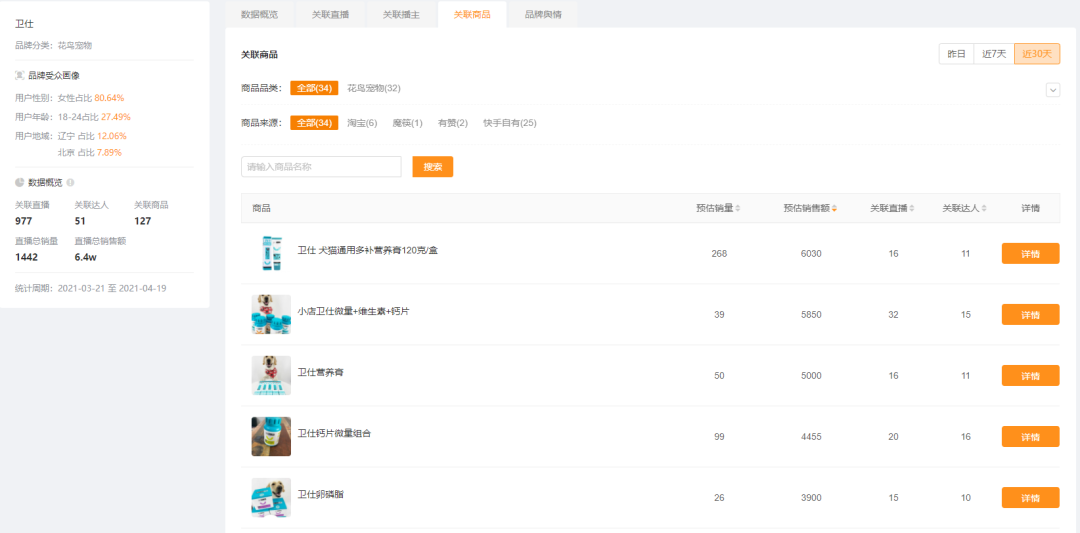Click thumbnail of 卫仕营养膏 product

pyautogui.click(x=271, y=375)
